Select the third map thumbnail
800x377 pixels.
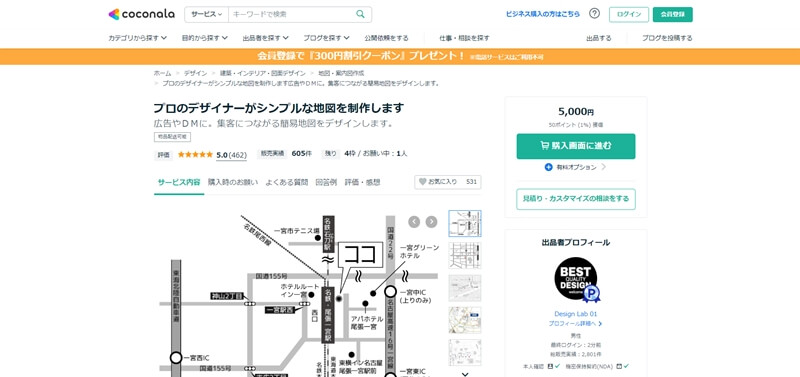point(464,288)
